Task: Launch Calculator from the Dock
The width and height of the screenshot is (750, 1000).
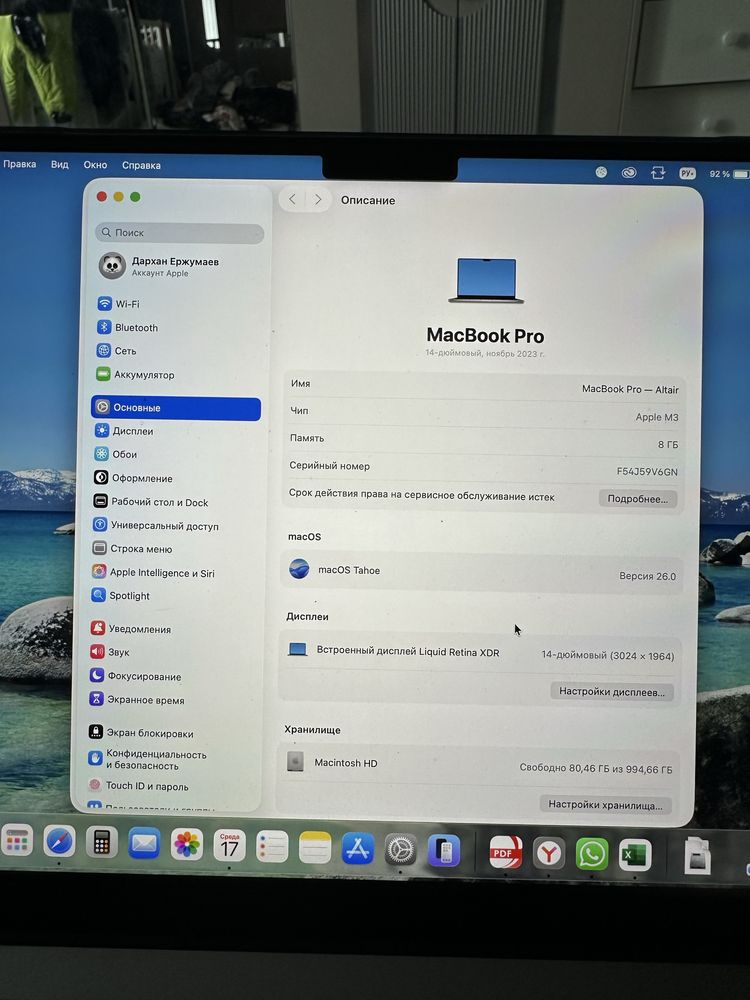Action: 101,842
